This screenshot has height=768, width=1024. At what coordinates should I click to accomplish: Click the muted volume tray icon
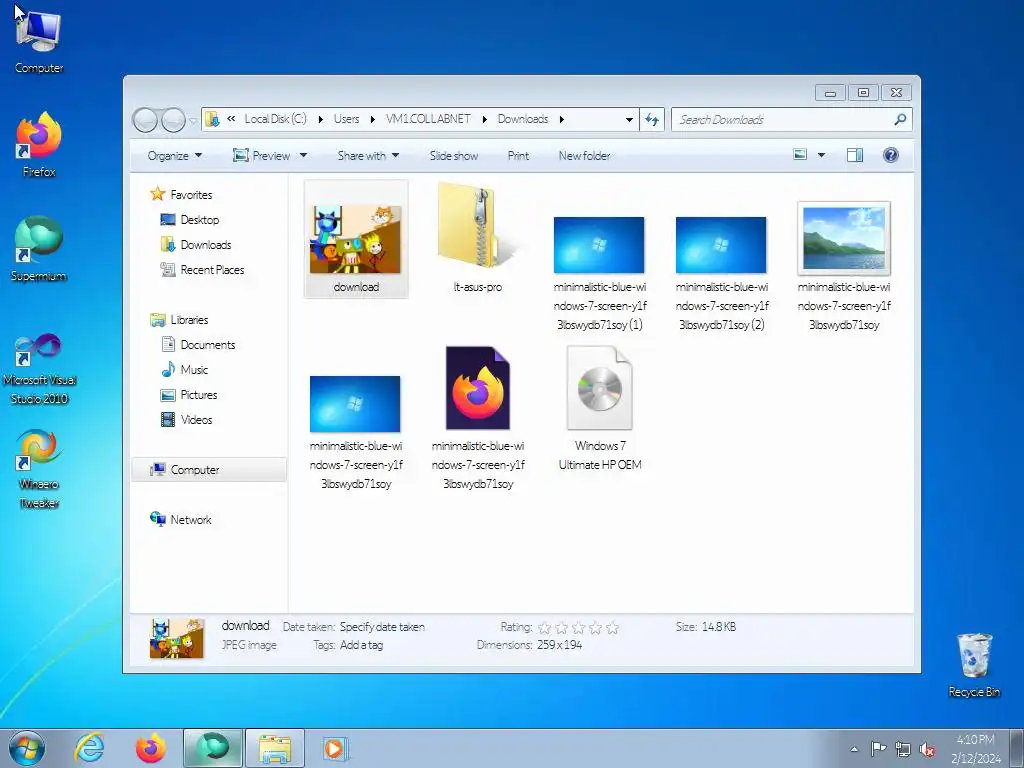click(927, 749)
